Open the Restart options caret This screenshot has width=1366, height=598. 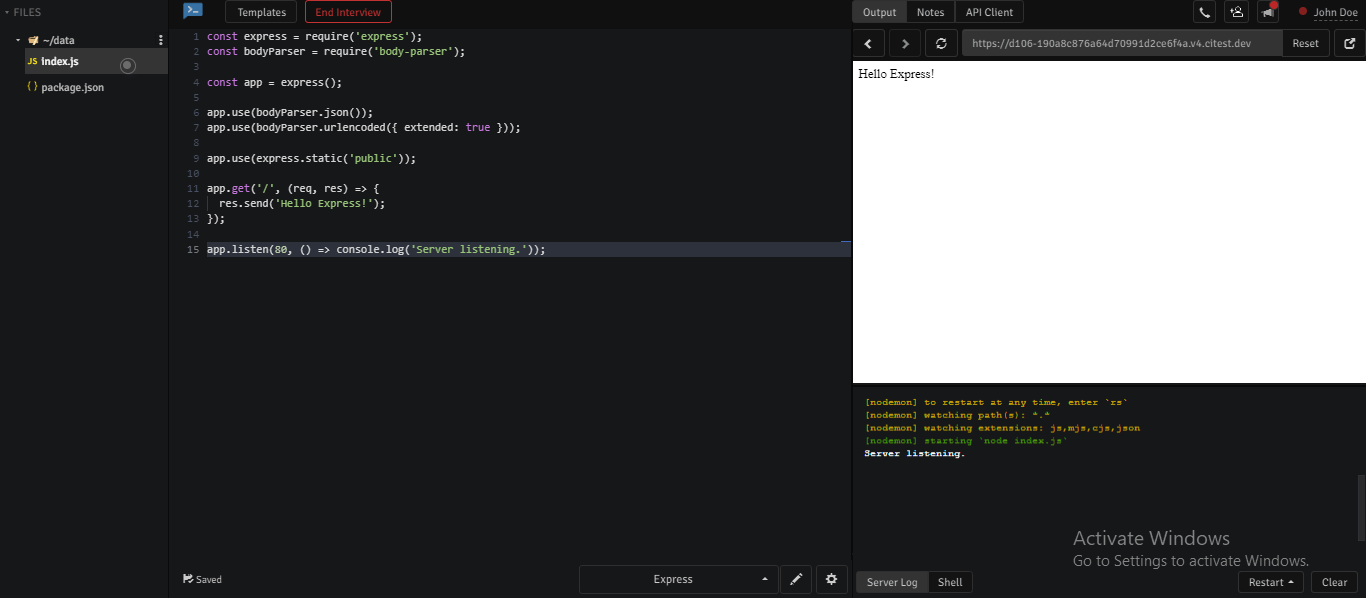tap(1292, 582)
